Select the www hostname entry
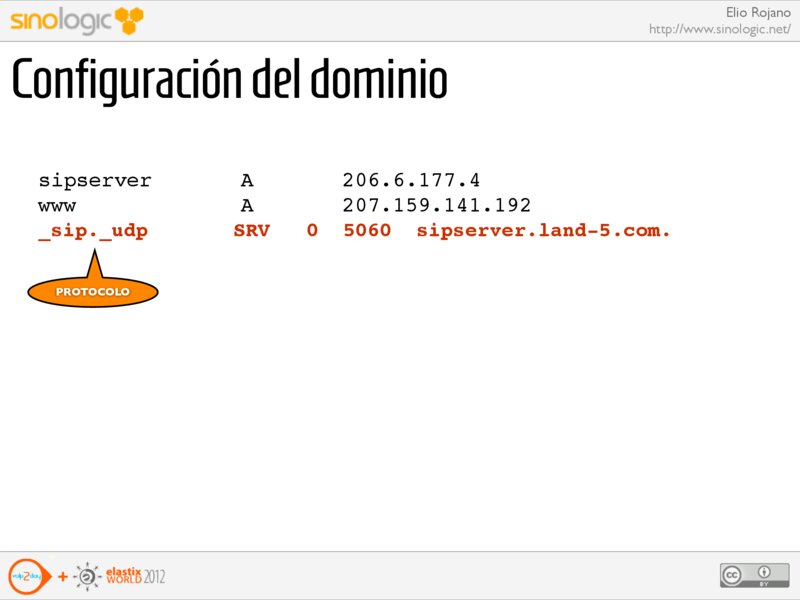This screenshot has width=800, height=600. coord(56,206)
